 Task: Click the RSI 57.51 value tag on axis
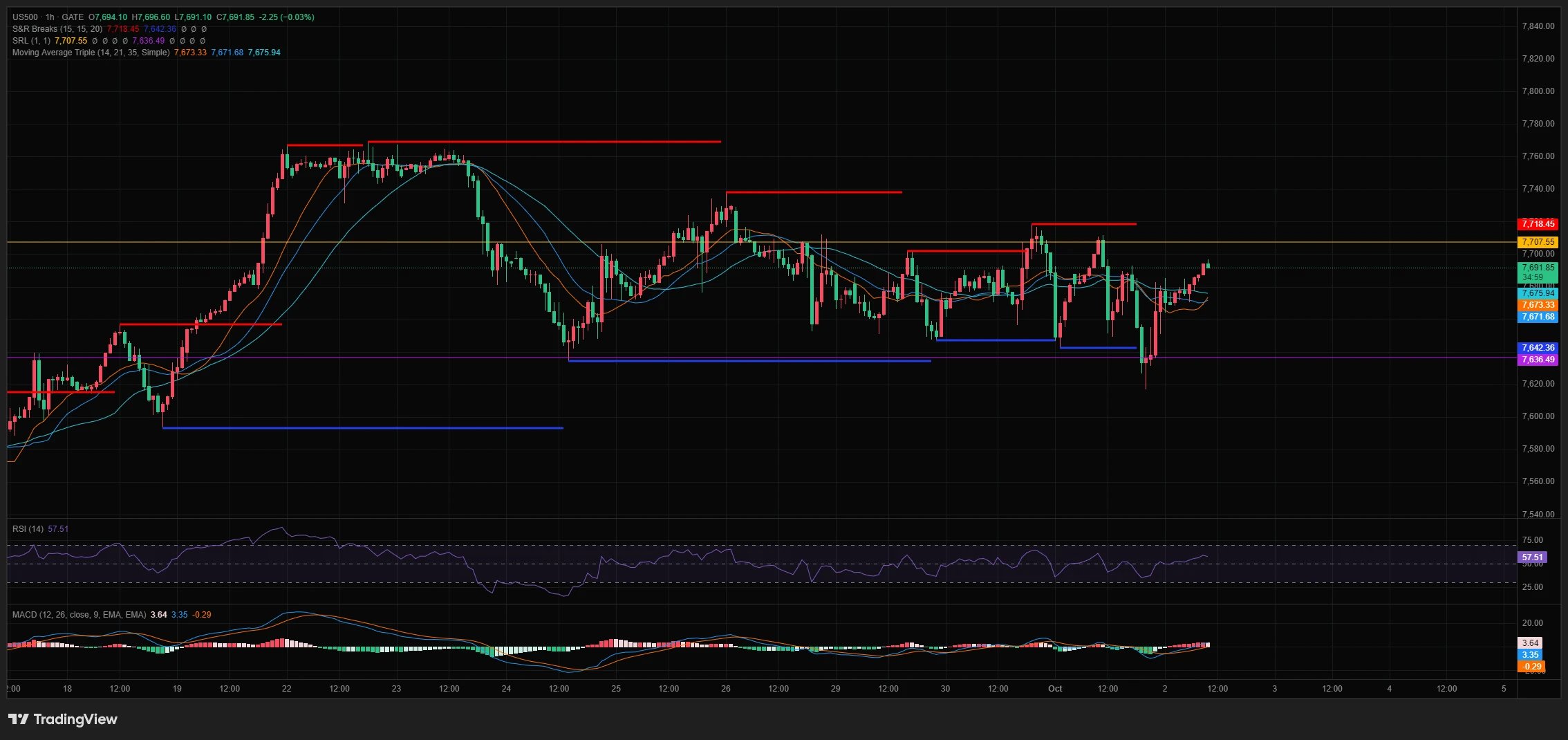[1532, 557]
